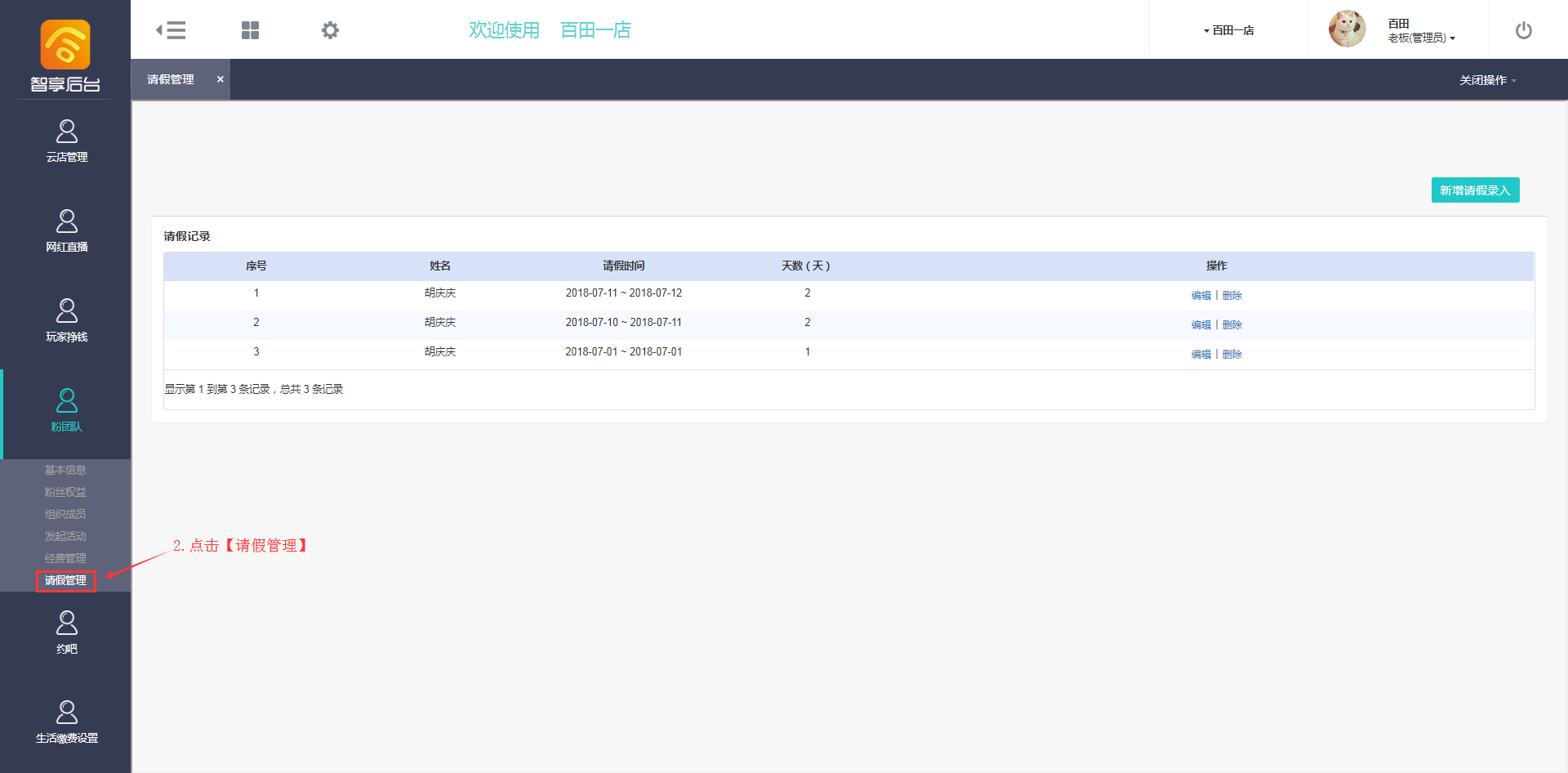Delete the 2018-07-01 ~ 2018-07-01 leave record
The height and width of the screenshot is (773, 1568).
(x=1232, y=355)
